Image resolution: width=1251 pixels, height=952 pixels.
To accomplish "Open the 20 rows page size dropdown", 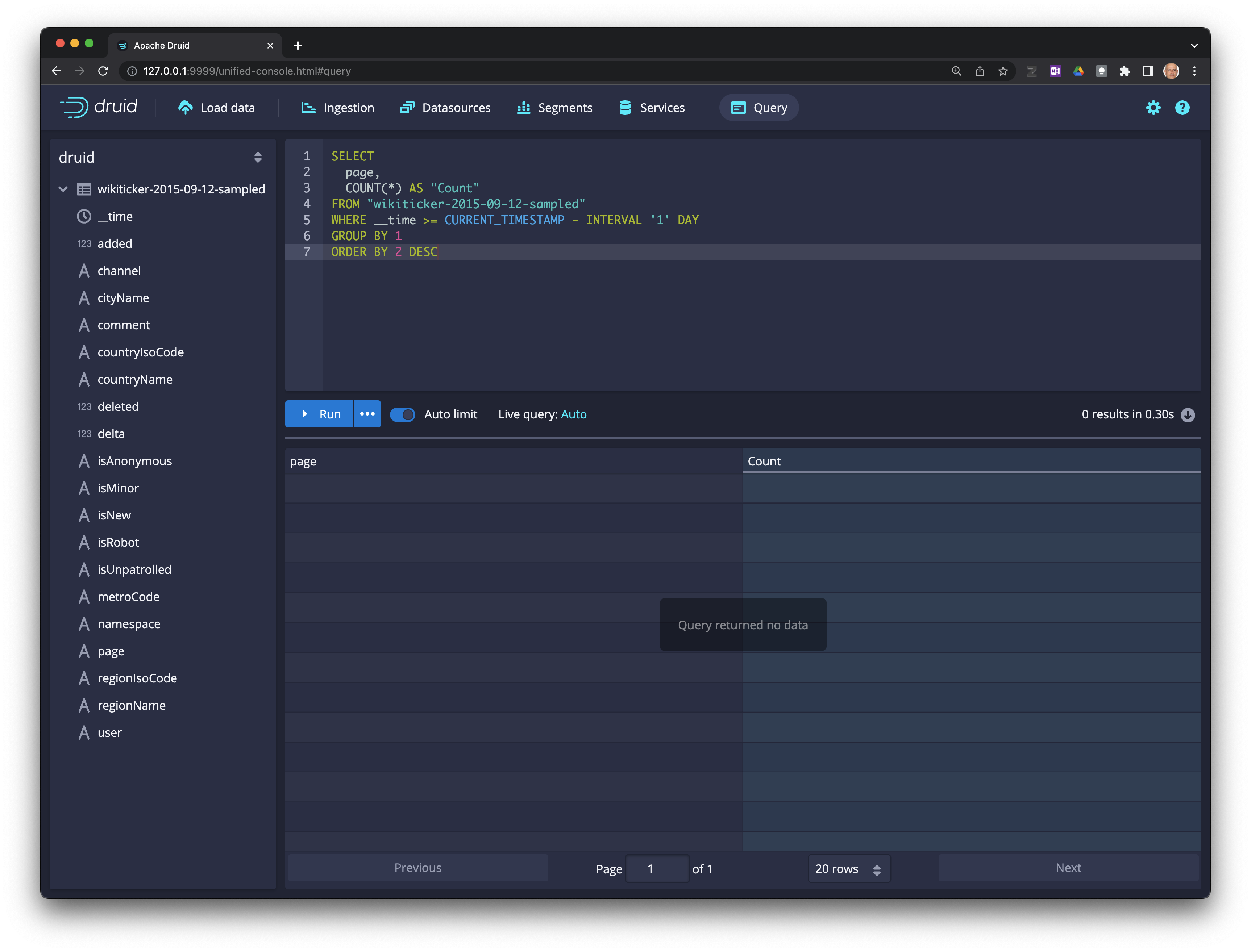I will coord(848,869).
